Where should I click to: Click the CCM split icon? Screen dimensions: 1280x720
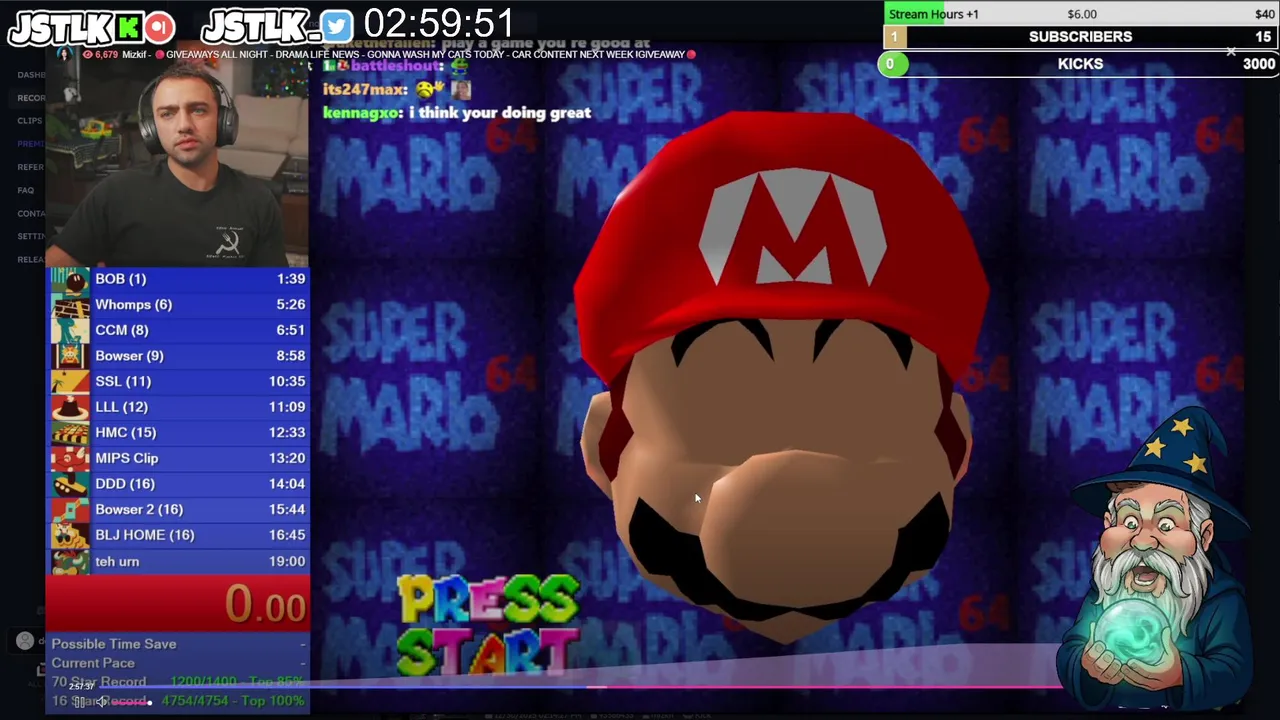click(x=70, y=330)
